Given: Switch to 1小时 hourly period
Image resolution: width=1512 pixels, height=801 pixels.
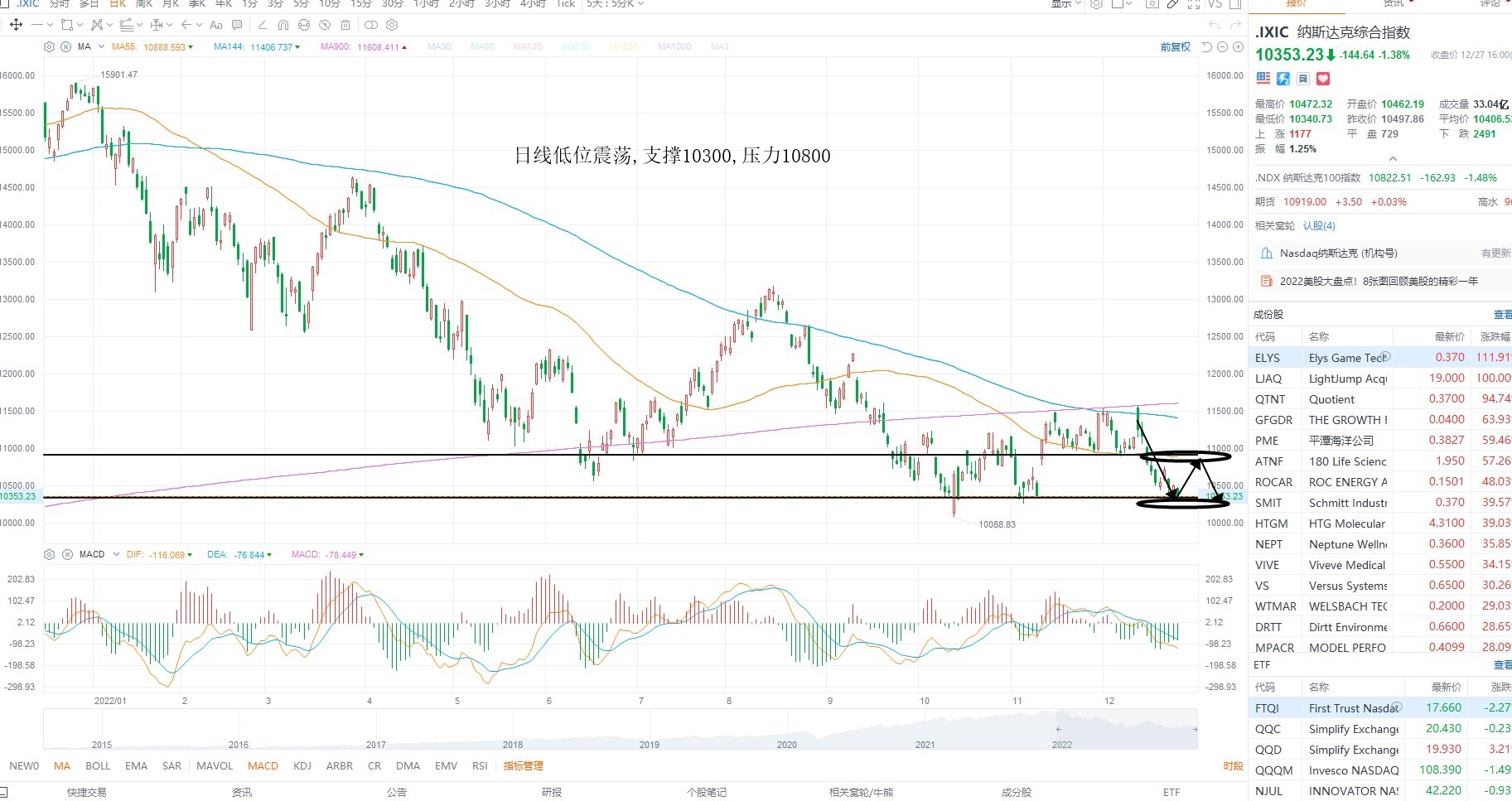Looking at the screenshot, I should tap(427, 4).
